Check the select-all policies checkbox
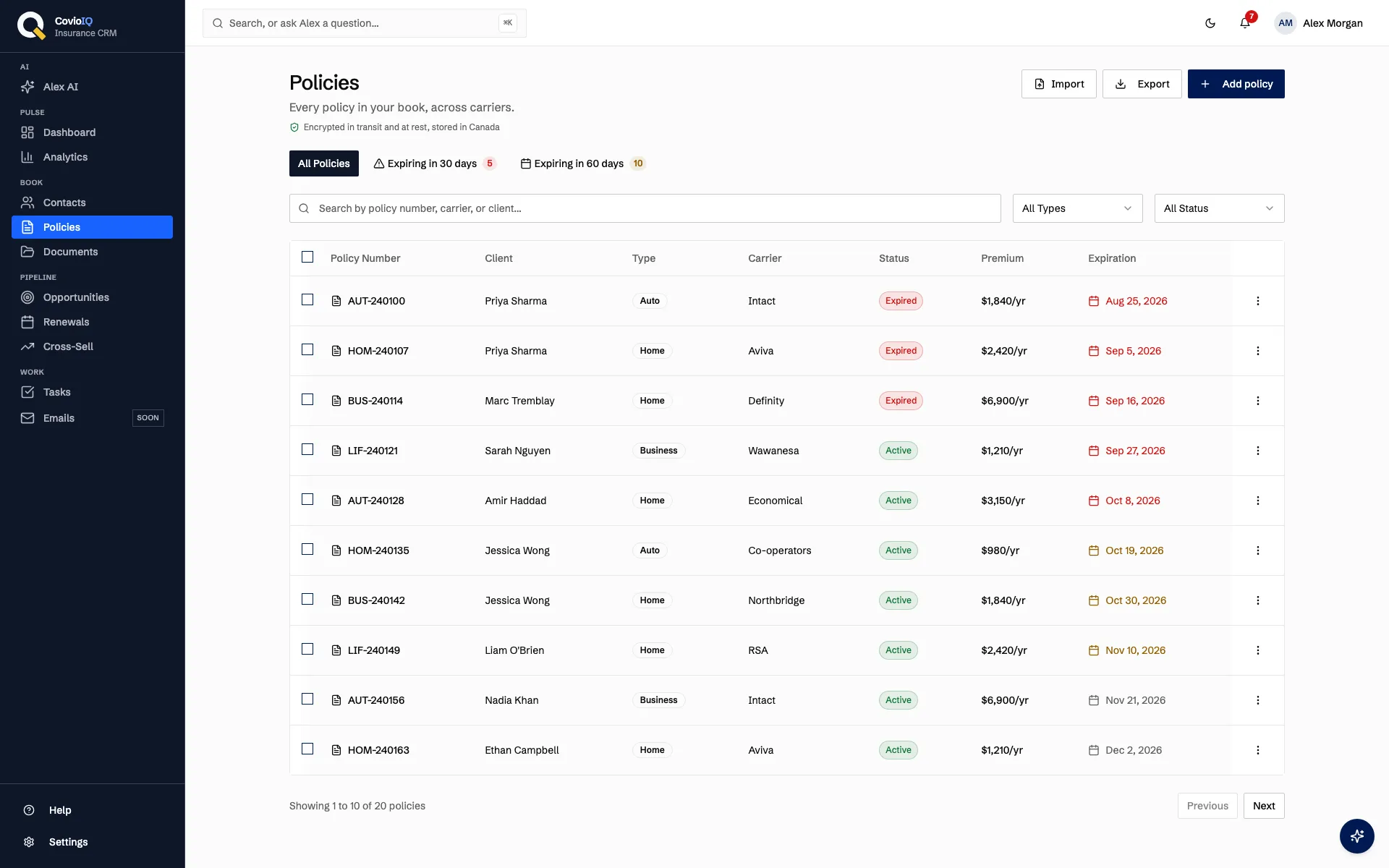The height and width of the screenshot is (868, 1389). [x=307, y=257]
